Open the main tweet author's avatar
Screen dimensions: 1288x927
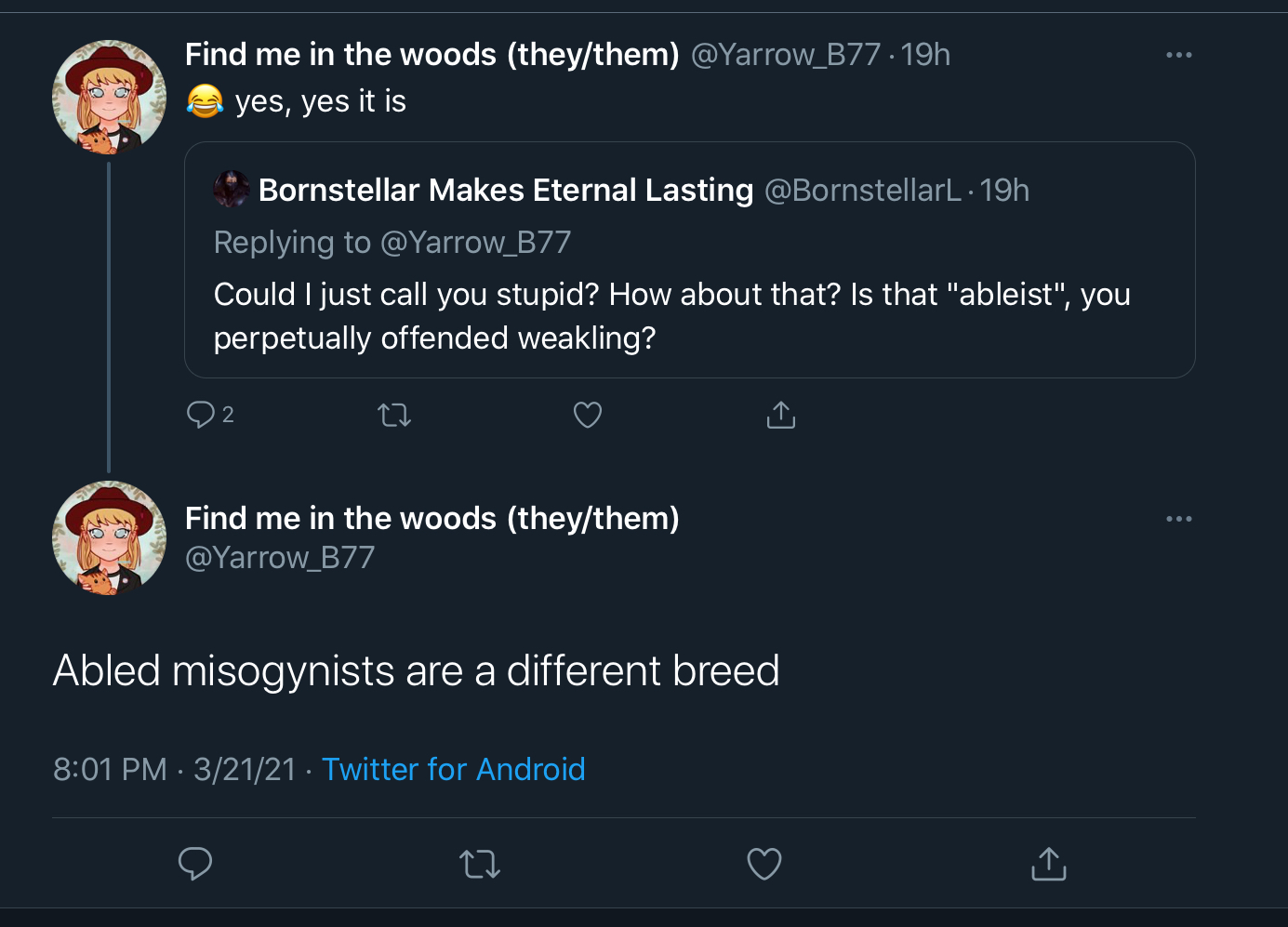pos(110,538)
